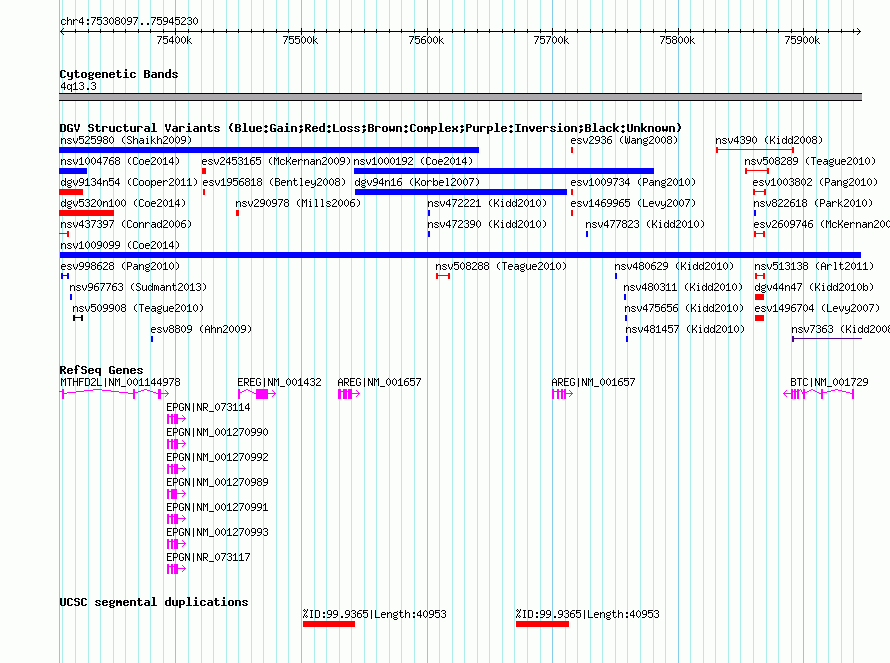The width and height of the screenshot is (890, 663).
Task: Open the Cytogenetic Bands track title
Action: click(x=119, y=74)
